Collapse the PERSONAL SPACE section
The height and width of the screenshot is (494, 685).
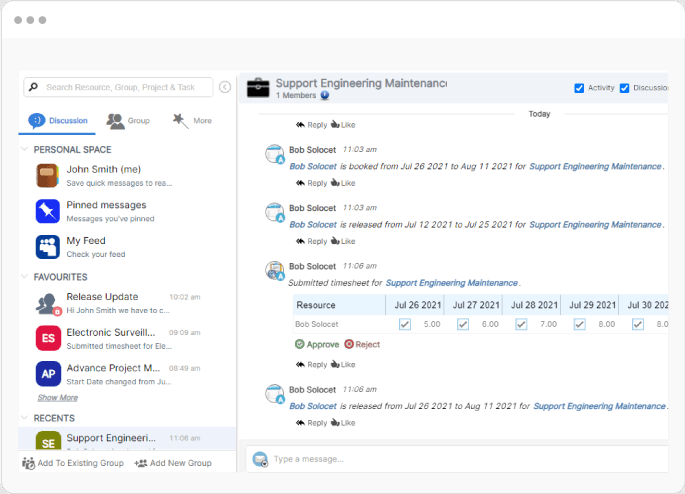(x=24, y=149)
